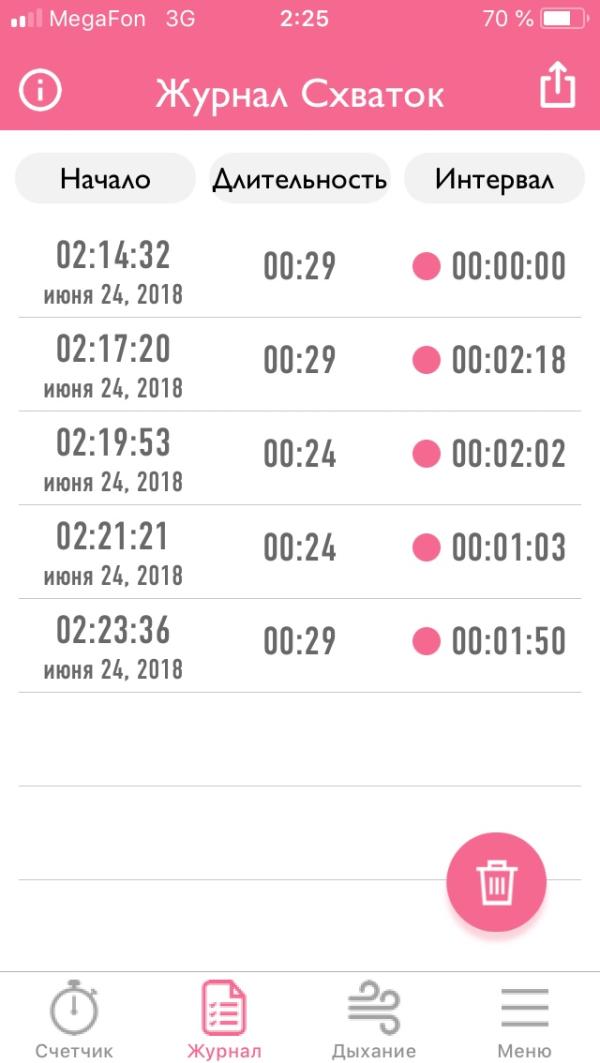Tap the pink dot beside 00:00:00
Screen dimensions: 600x1063
click(x=427, y=267)
